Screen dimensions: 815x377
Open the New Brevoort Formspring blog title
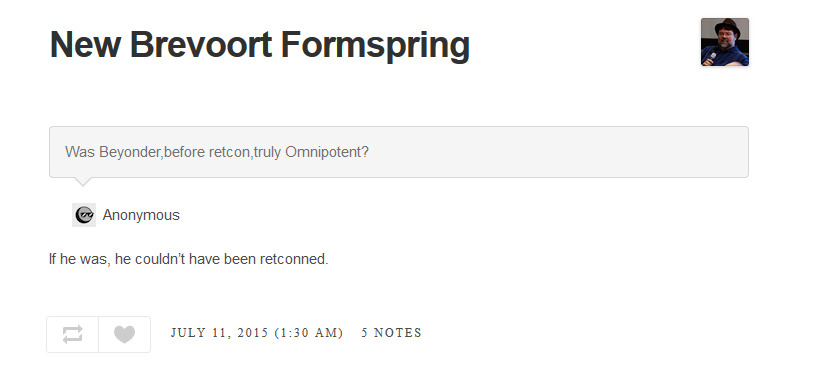click(x=259, y=45)
